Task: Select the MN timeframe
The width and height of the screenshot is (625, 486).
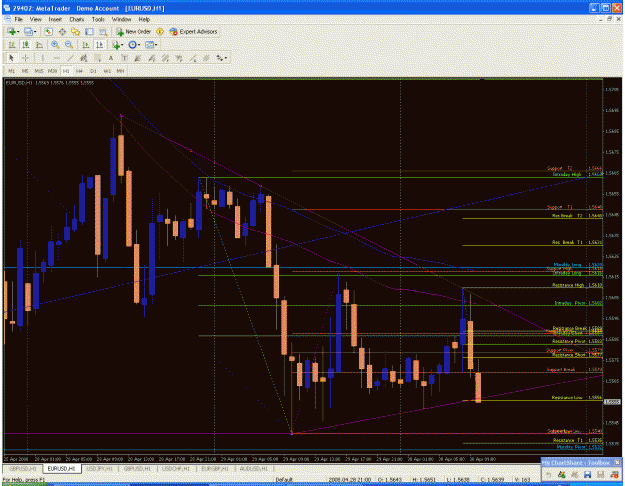Action: click(x=120, y=71)
